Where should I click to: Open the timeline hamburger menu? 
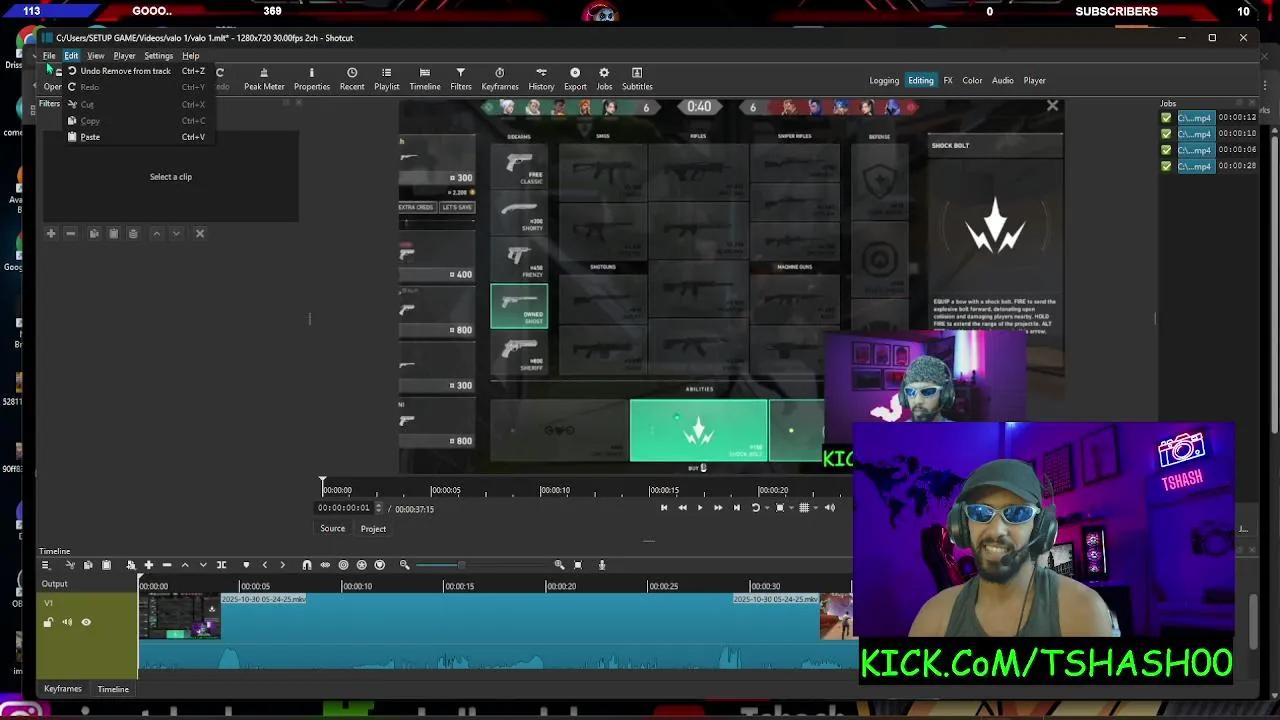(45, 565)
